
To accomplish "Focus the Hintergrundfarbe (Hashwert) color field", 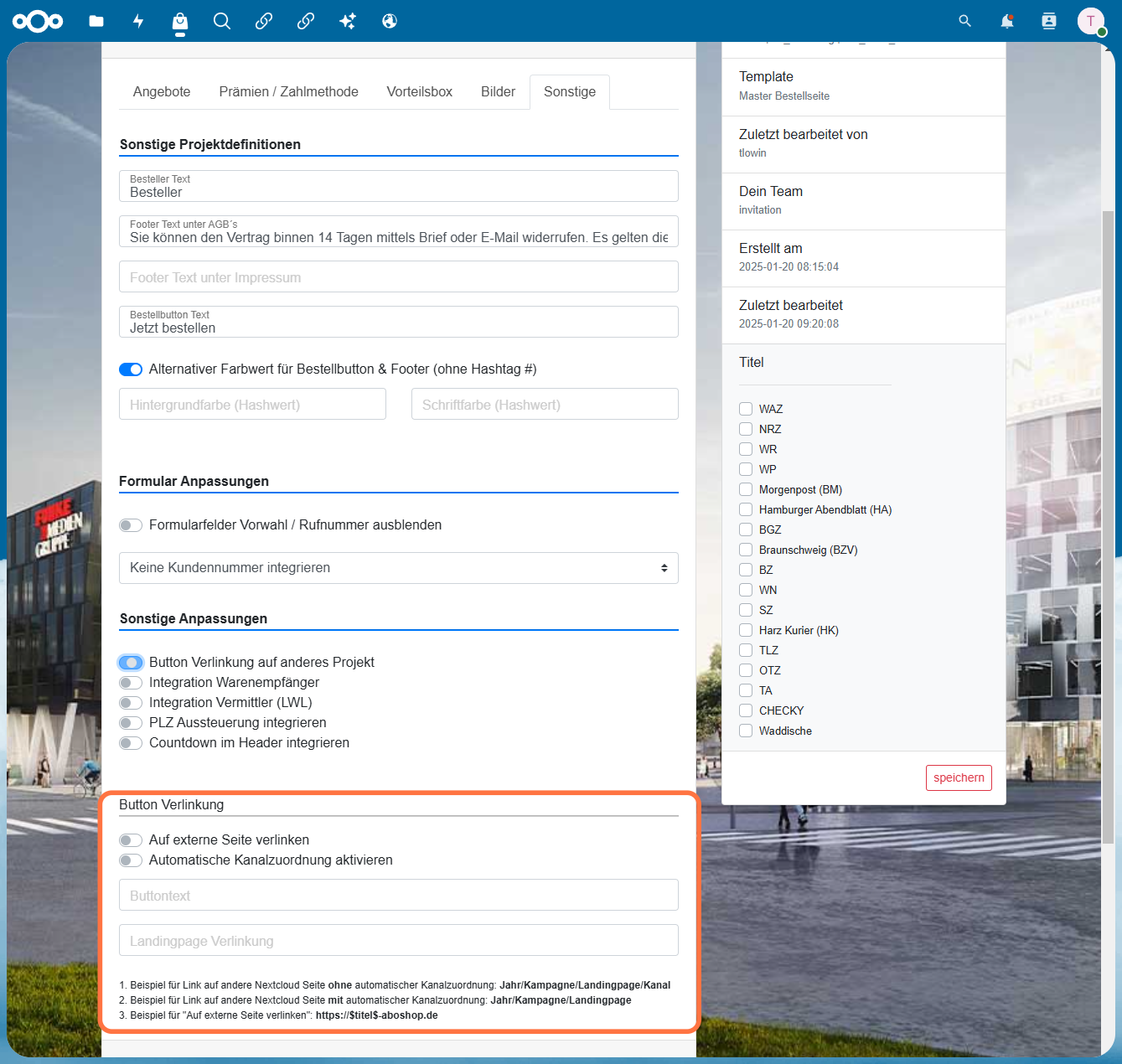I will pos(252,404).
